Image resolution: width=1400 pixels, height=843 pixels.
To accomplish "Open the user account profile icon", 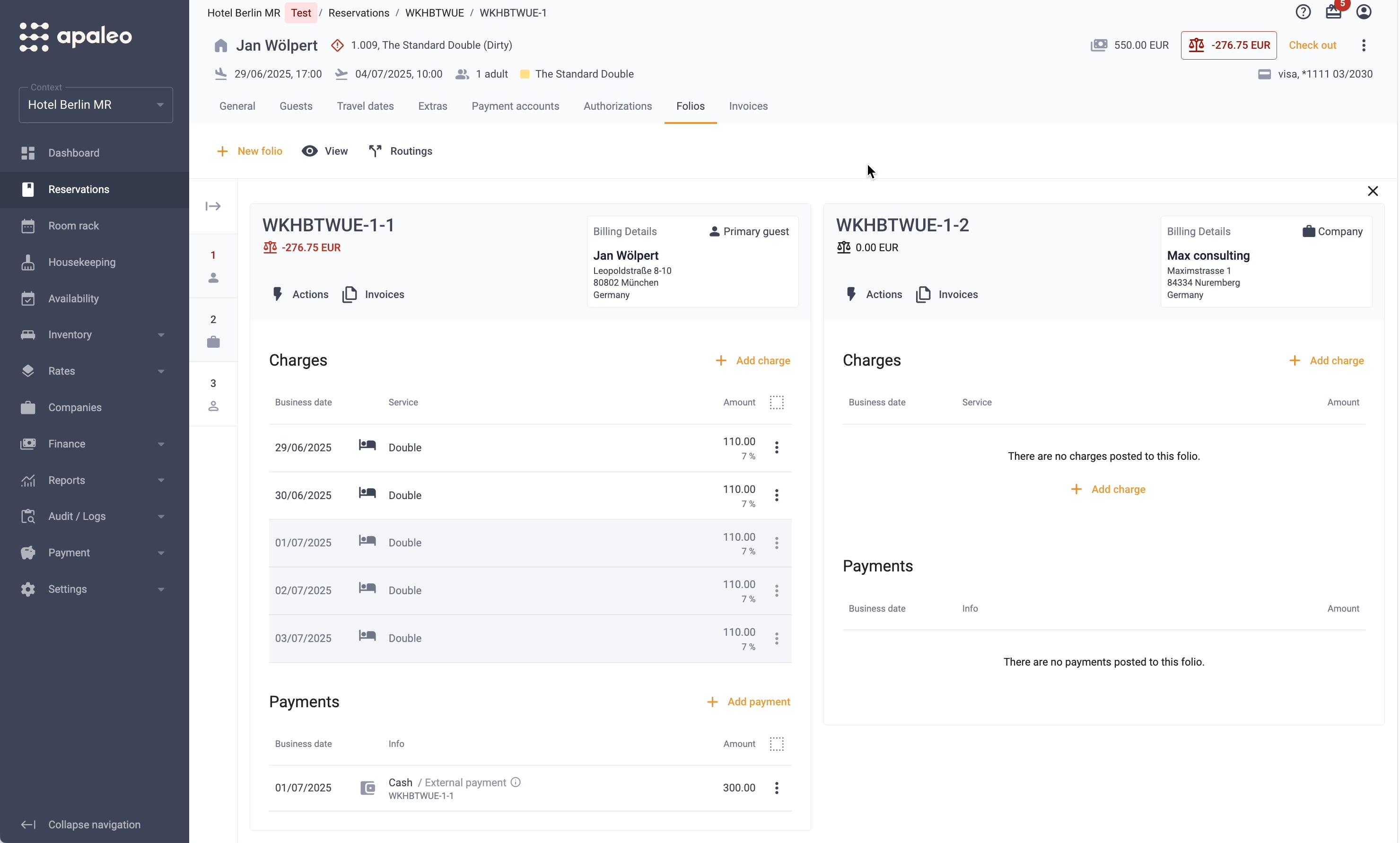I will click(x=1364, y=12).
